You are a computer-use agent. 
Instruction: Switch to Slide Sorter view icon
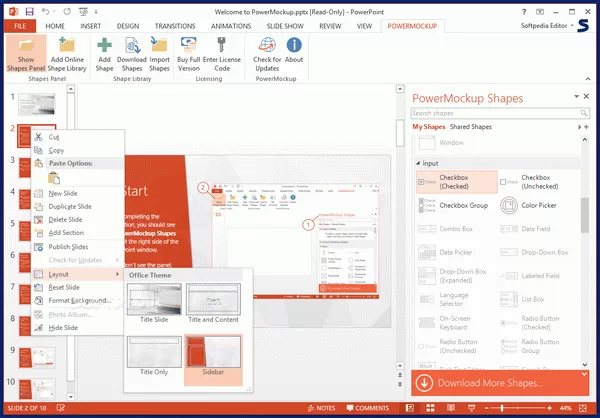coord(430,408)
